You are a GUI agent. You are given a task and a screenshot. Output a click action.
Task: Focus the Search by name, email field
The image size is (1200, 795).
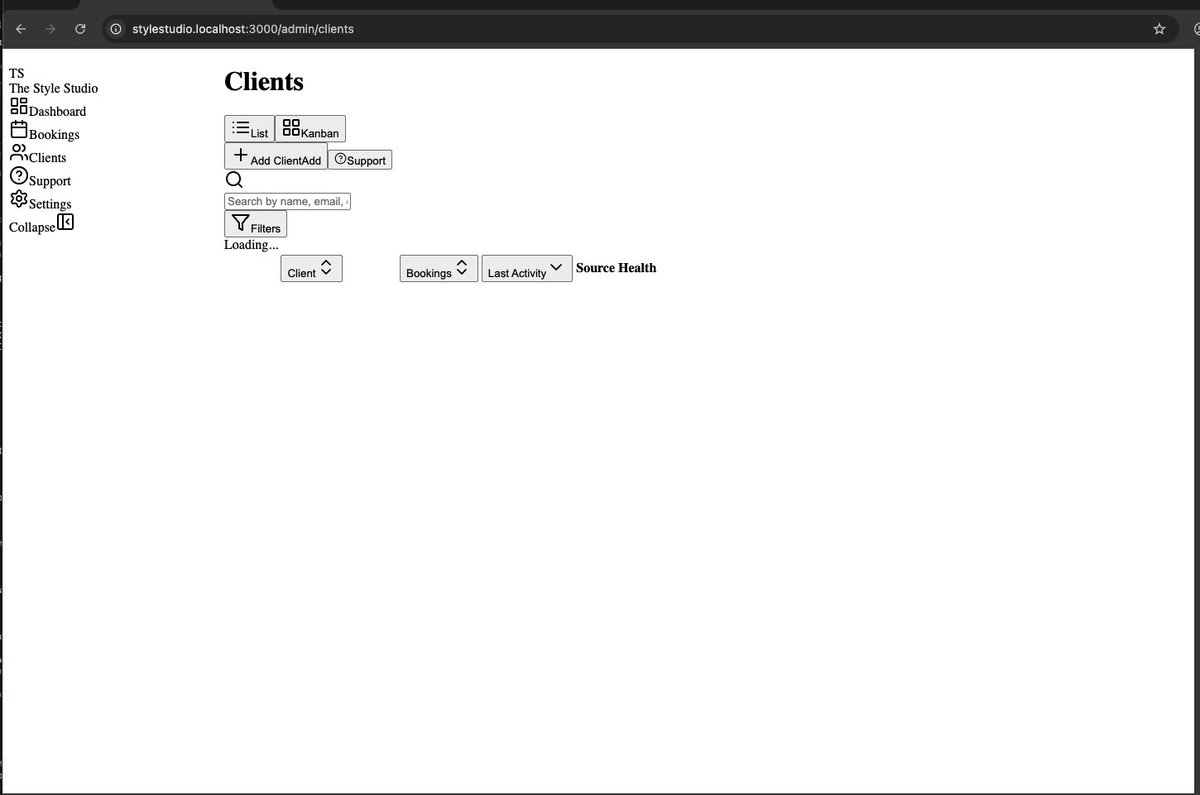287,201
